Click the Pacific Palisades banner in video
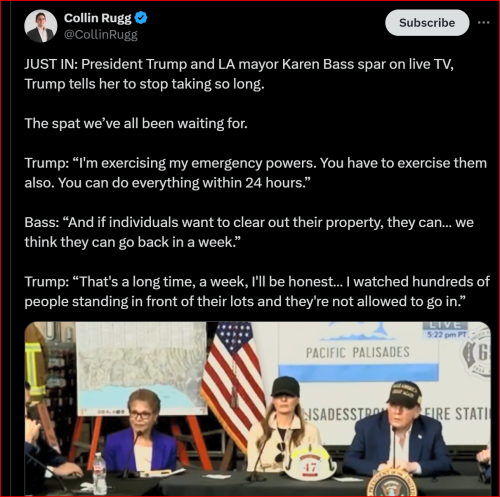Viewport: 500px width, 497px height. 358,352
